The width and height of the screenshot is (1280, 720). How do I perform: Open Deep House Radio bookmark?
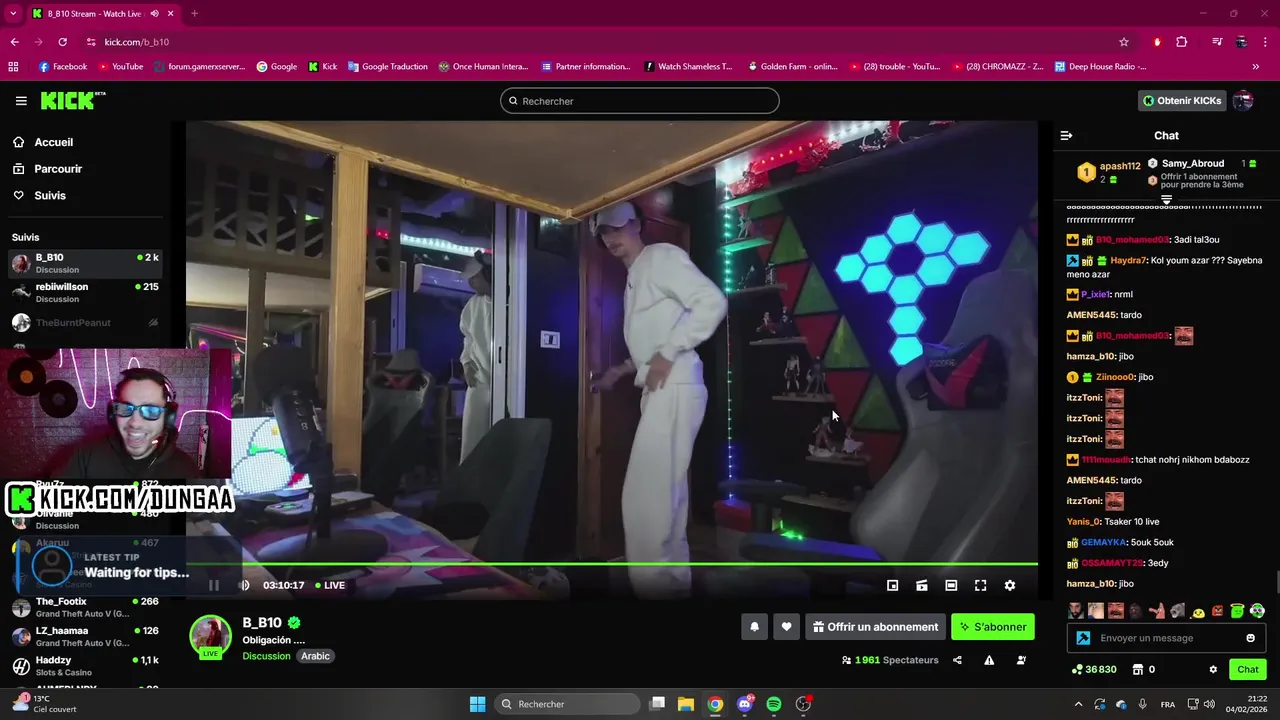point(1099,67)
